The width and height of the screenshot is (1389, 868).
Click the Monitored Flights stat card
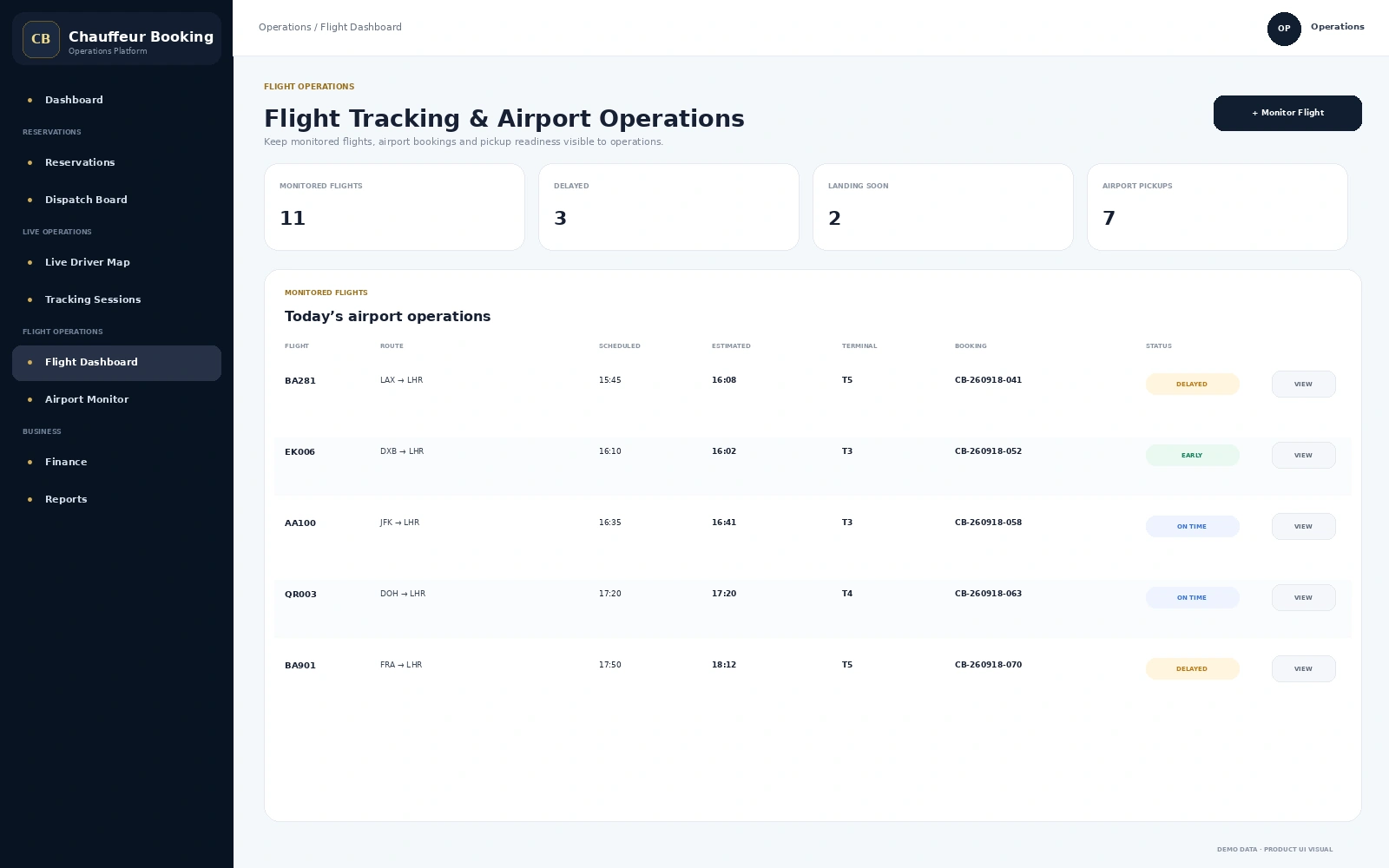pyautogui.click(x=394, y=207)
